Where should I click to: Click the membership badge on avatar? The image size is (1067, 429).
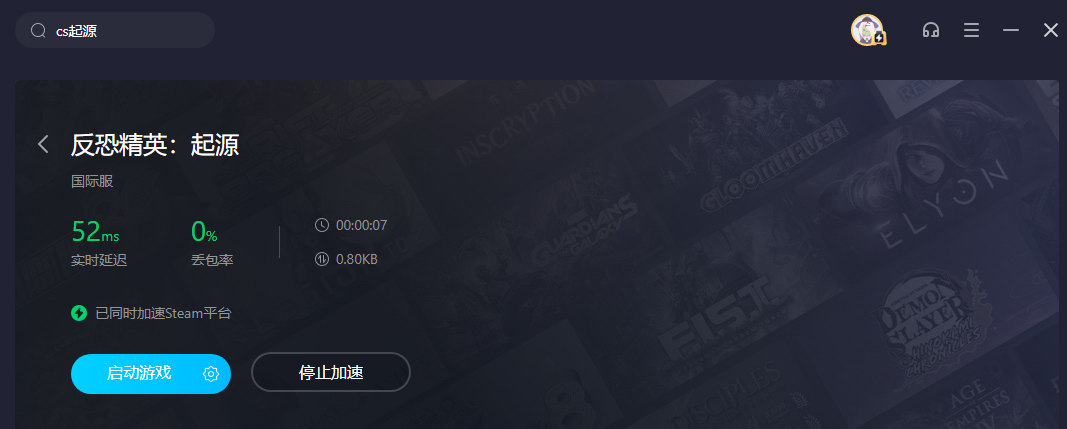879,38
